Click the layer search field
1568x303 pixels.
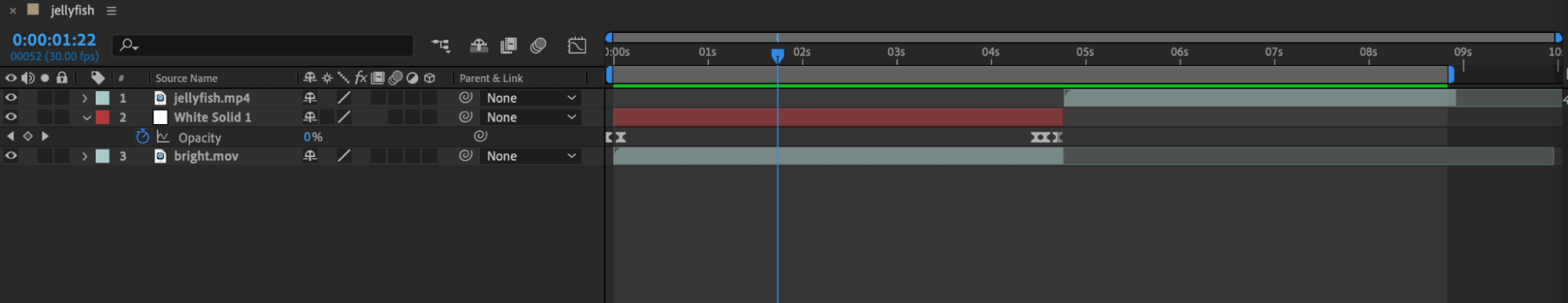(x=263, y=46)
